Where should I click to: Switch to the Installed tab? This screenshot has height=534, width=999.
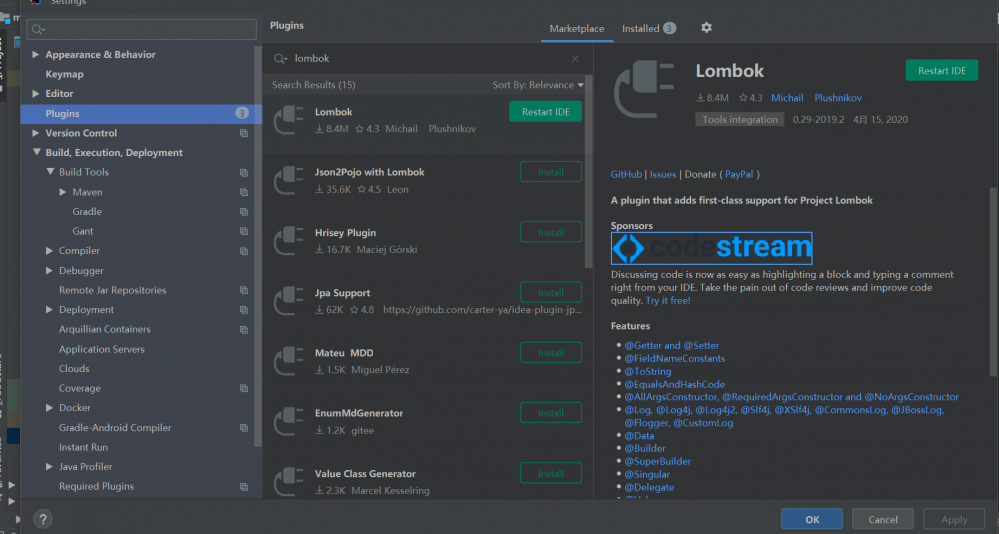(649, 29)
